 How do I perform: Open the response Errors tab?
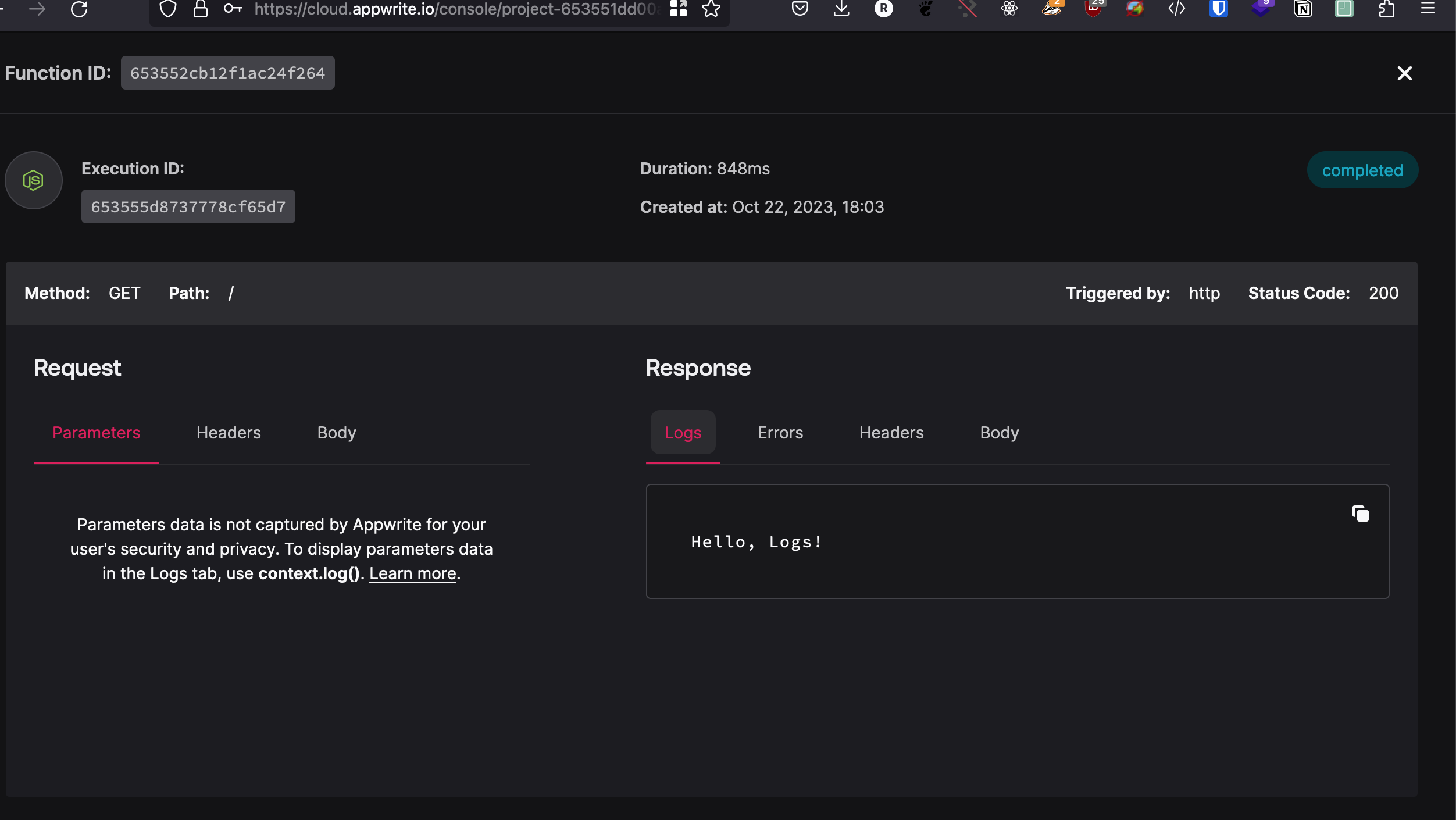coord(780,433)
